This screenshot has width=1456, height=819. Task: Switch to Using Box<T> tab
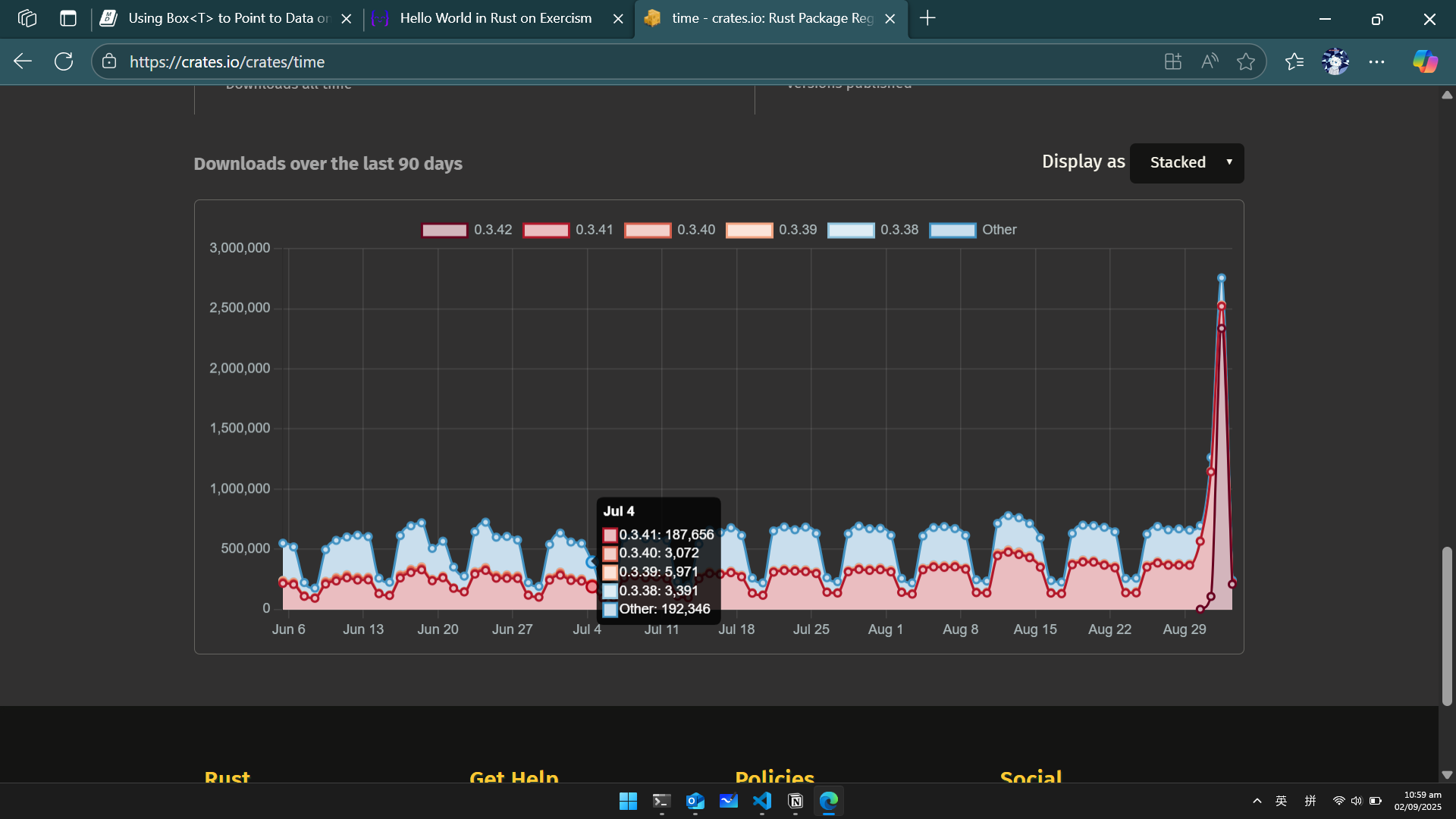227,18
